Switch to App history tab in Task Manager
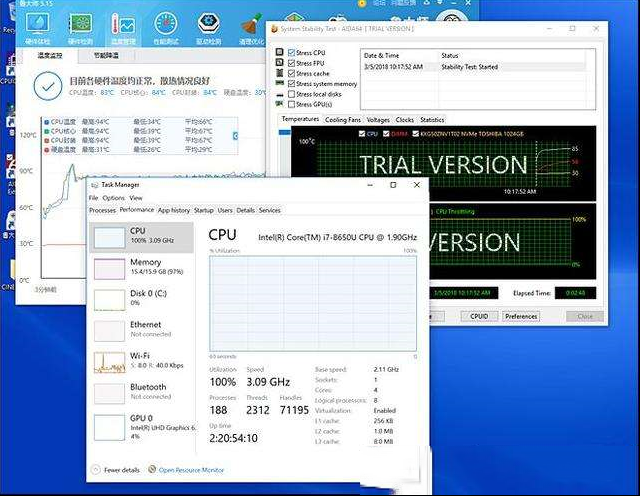Screen dimensions: 640x496 [174, 210]
